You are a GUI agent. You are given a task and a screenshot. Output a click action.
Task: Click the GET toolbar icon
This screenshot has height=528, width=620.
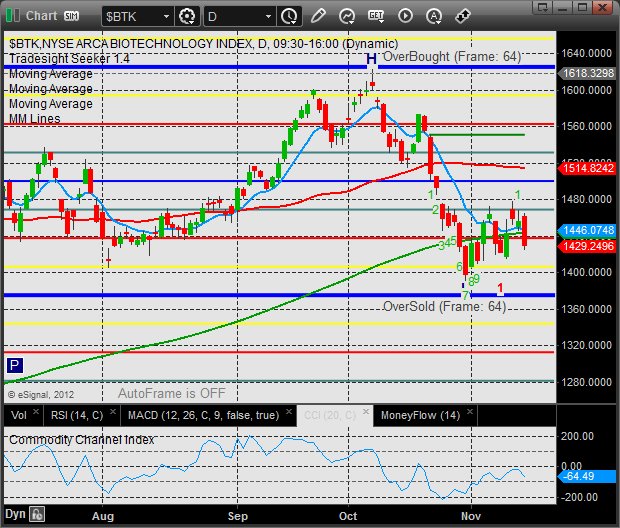[x=376, y=16]
